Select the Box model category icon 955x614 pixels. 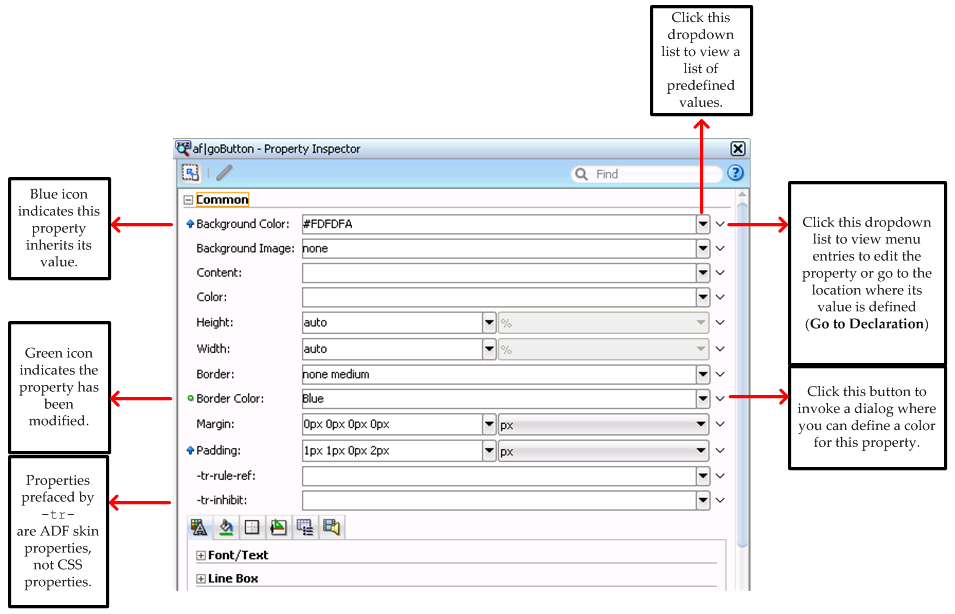[251, 527]
